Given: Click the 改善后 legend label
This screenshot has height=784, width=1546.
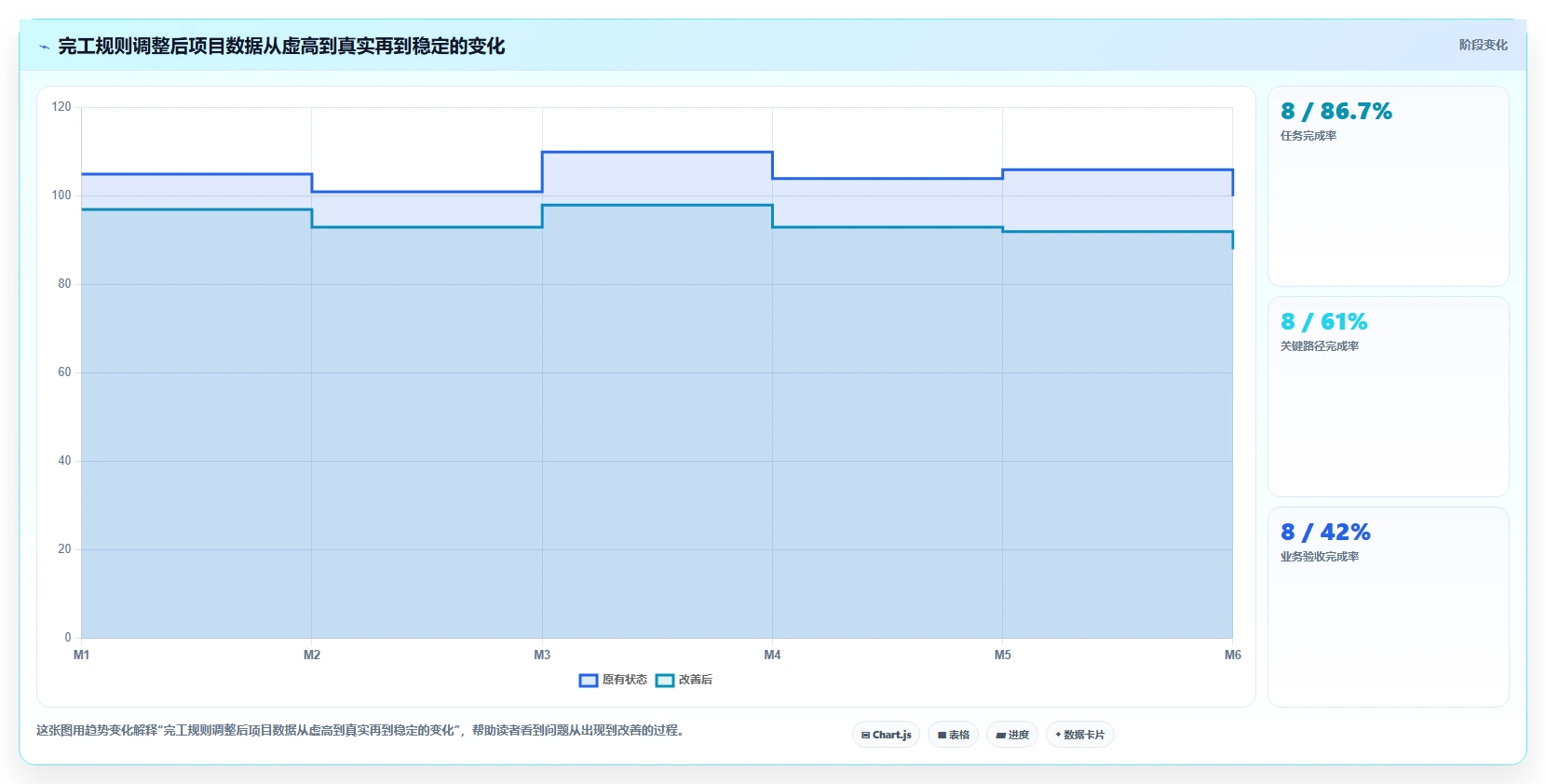Looking at the screenshot, I should (x=696, y=680).
